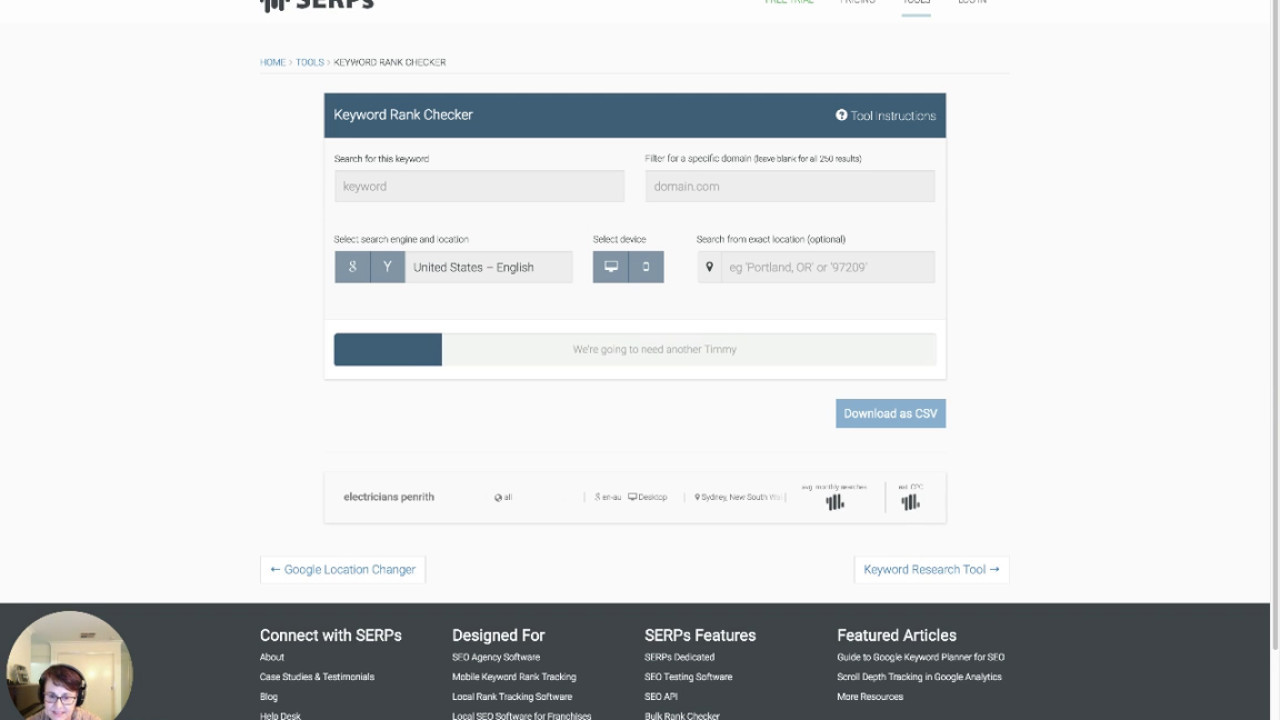The width and height of the screenshot is (1280, 720).
Task: Open SERPs Dedicated footer link
Action: pyautogui.click(x=680, y=657)
